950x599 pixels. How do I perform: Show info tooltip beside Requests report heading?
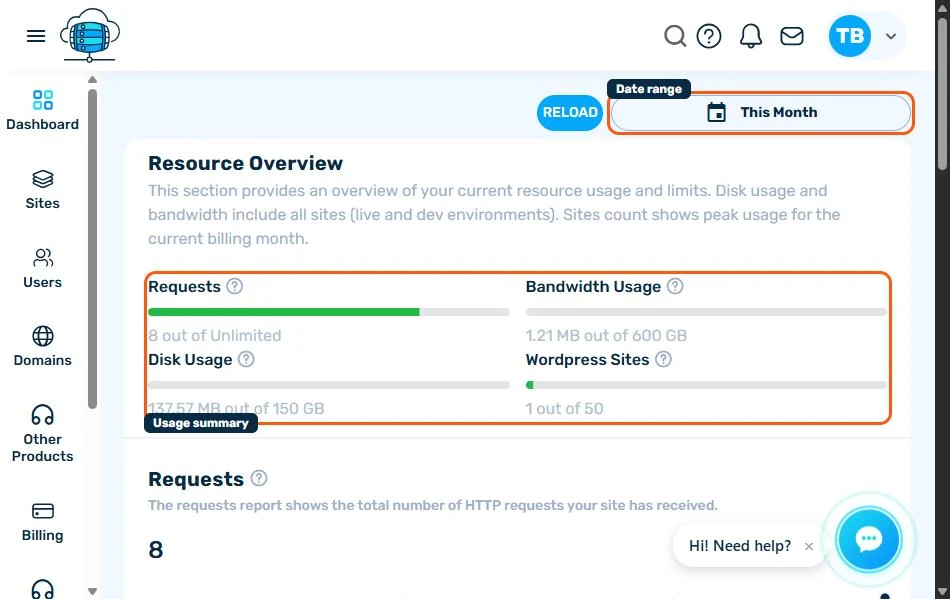point(259,478)
